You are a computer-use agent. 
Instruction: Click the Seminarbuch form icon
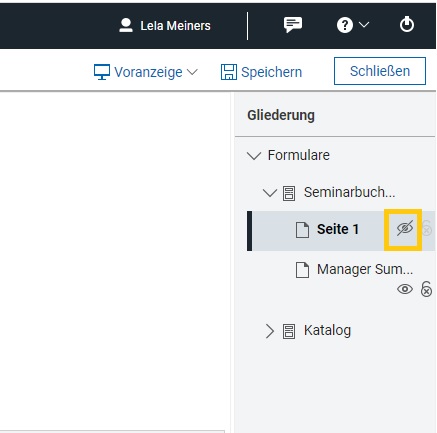coord(289,193)
